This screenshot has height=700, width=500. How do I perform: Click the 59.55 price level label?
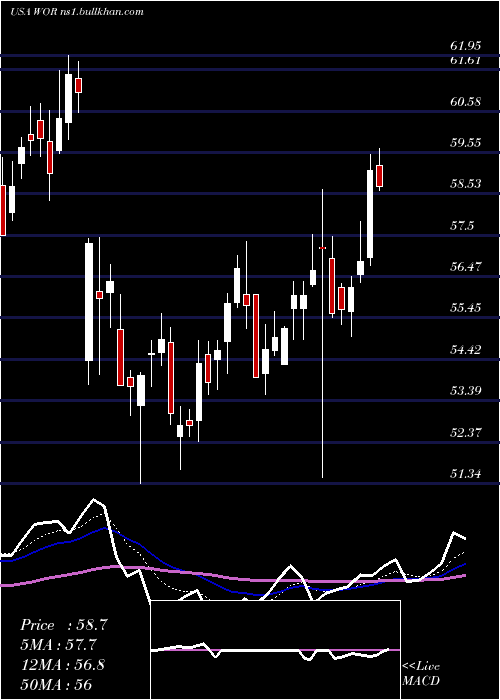tap(466, 142)
